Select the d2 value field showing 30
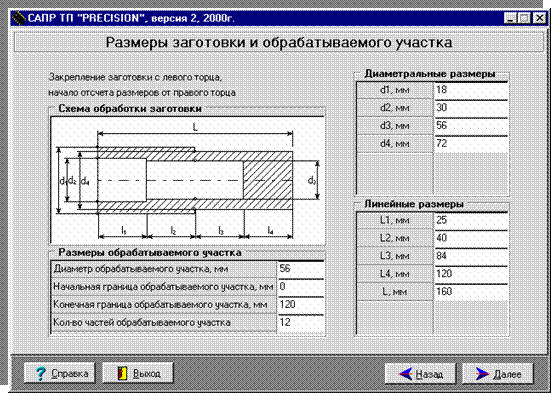This screenshot has height=393, width=551. [x=471, y=108]
